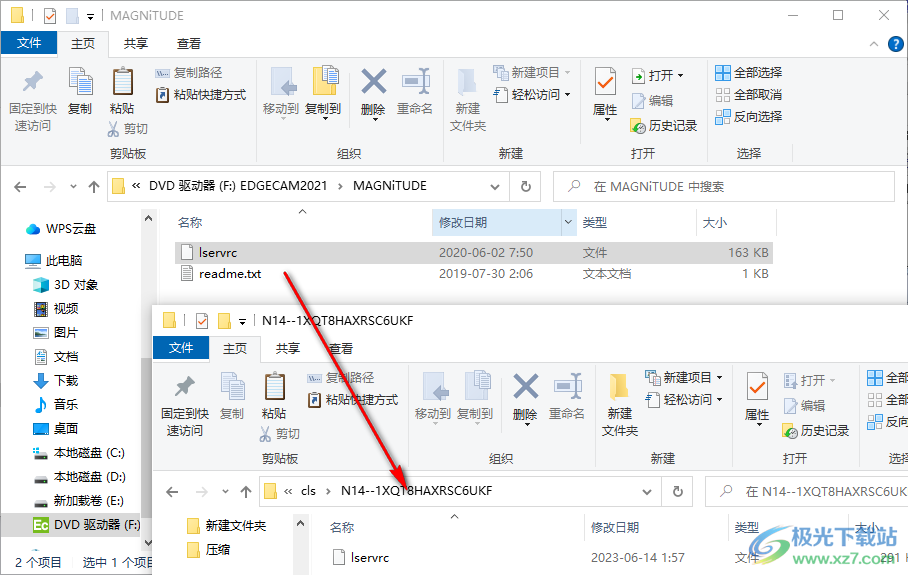Click Pin to Quick Access in MAGNiTUDE window
Viewport: 908px width, 575px height.
click(33, 101)
